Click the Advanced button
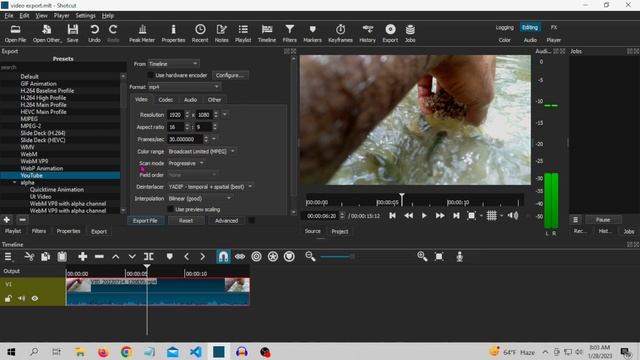The width and height of the screenshot is (640, 360). click(x=227, y=220)
